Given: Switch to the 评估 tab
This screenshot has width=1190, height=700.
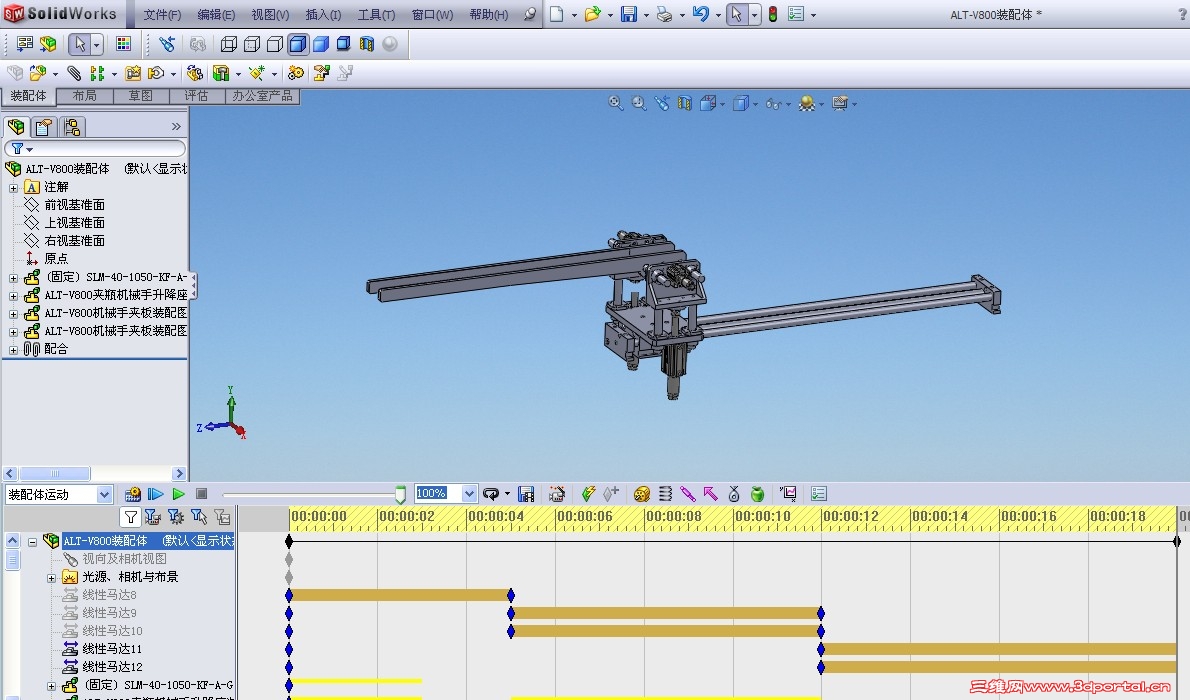Looking at the screenshot, I should point(196,96).
